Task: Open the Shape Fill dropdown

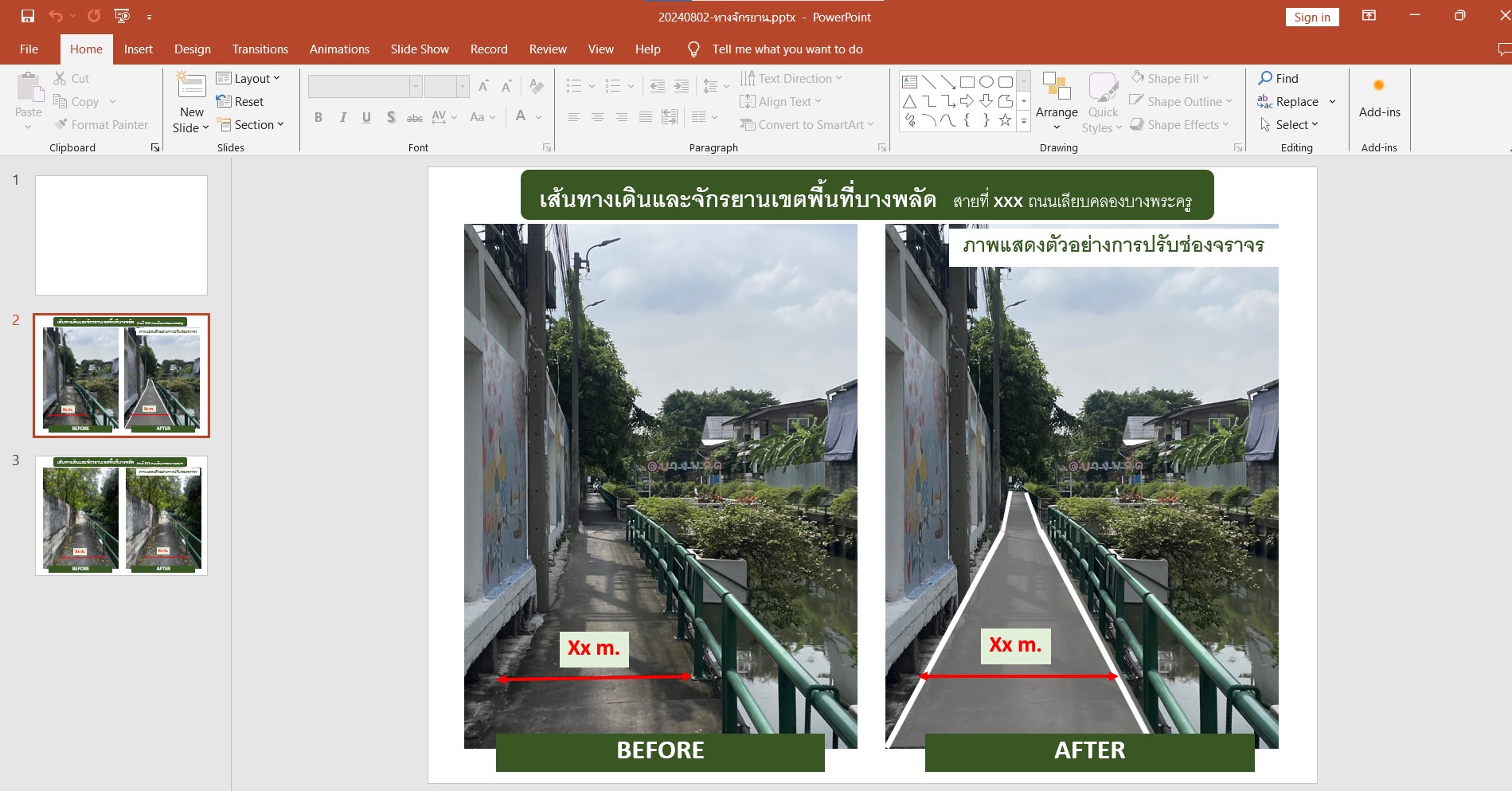Action: tap(1171, 78)
